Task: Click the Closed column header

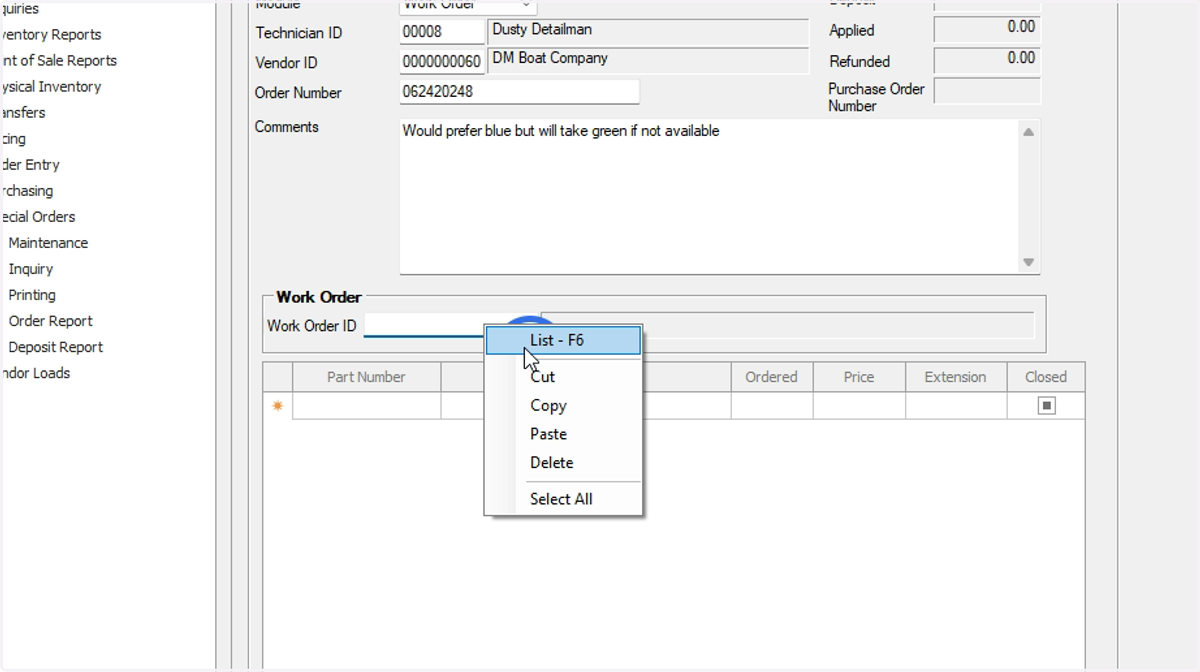Action: click(x=1046, y=377)
